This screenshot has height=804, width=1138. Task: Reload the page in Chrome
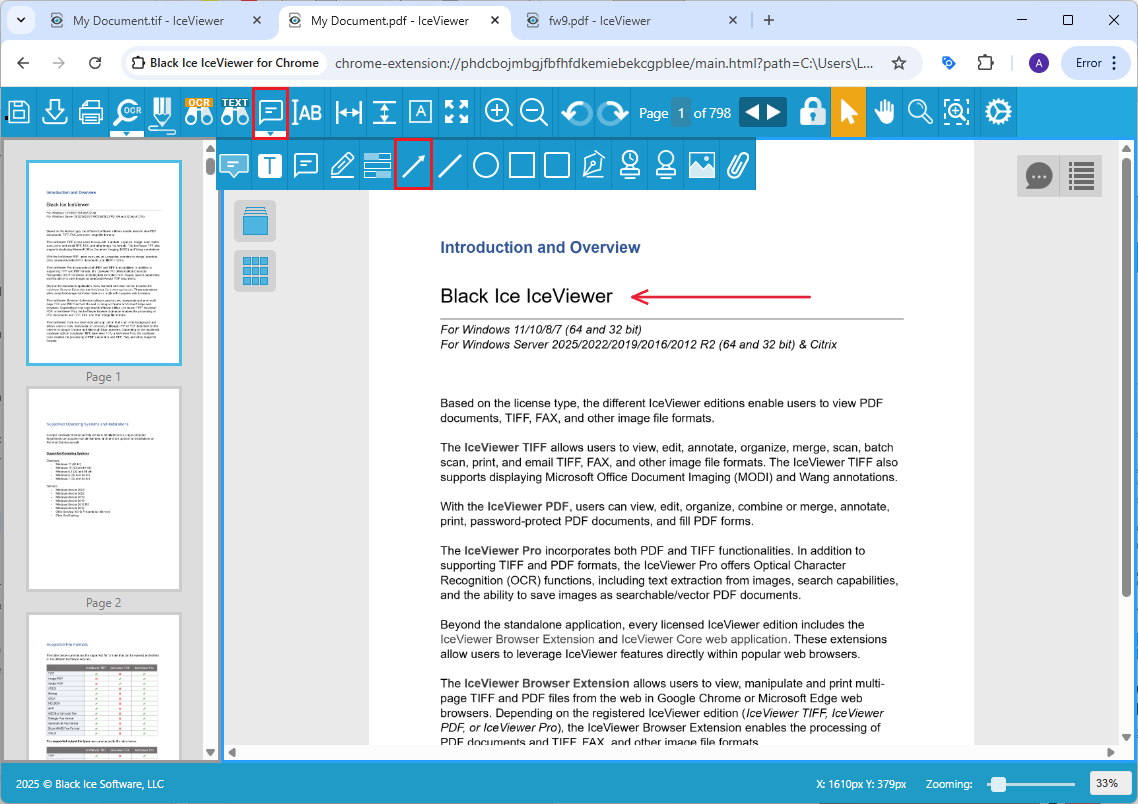pyautogui.click(x=95, y=63)
